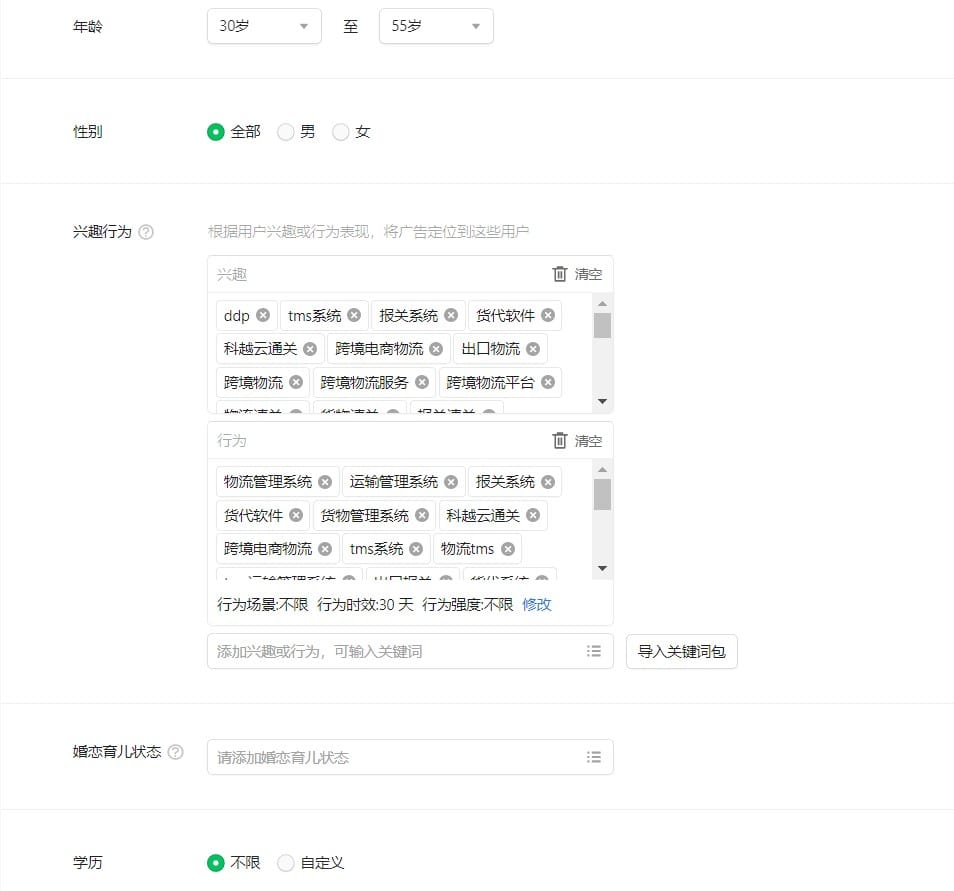The width and height of the screenshot is (954, 891).
Task: Click the help icon beside 兴趣行为
Action: (146, 232)
